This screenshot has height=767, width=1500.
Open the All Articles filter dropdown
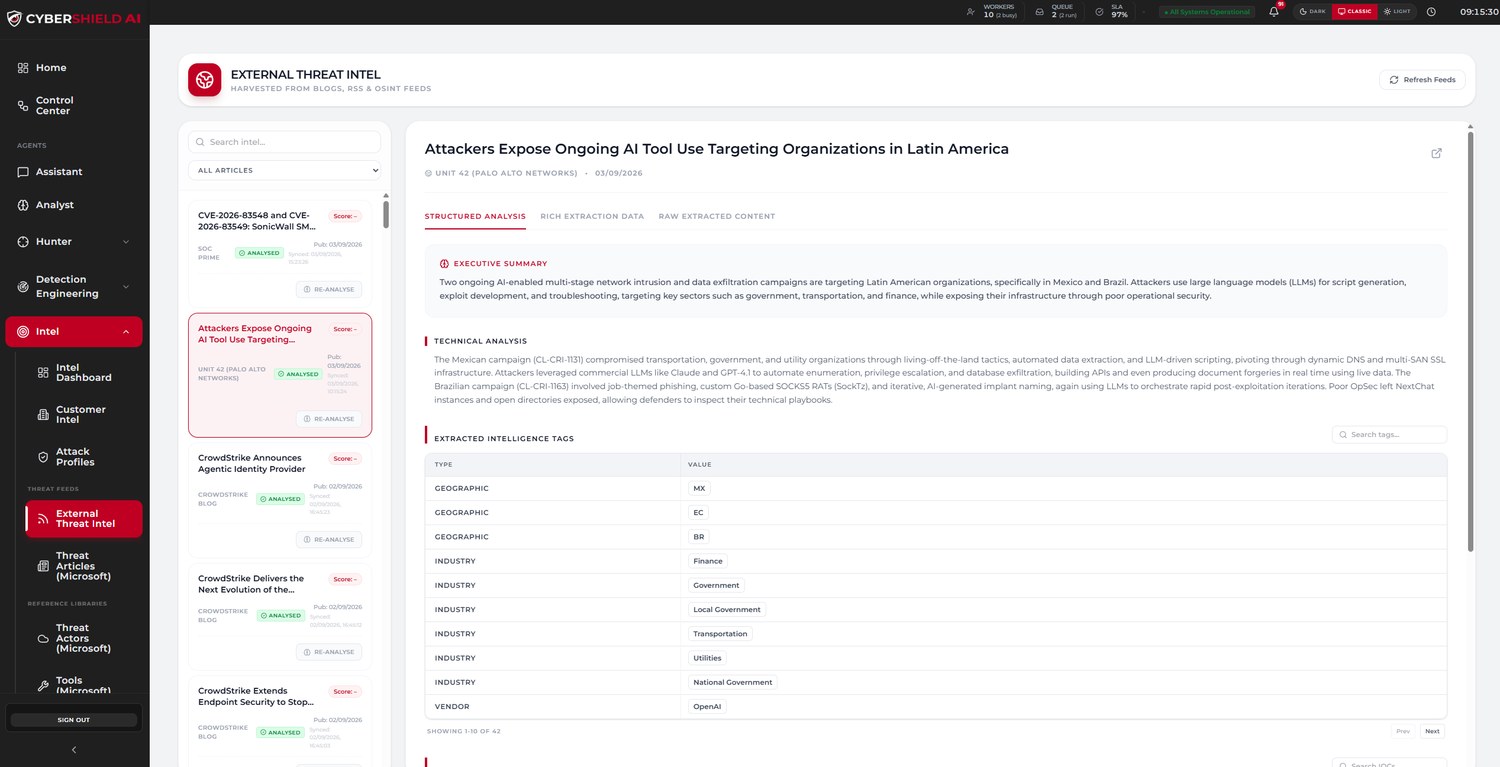[x=284, y=170]
